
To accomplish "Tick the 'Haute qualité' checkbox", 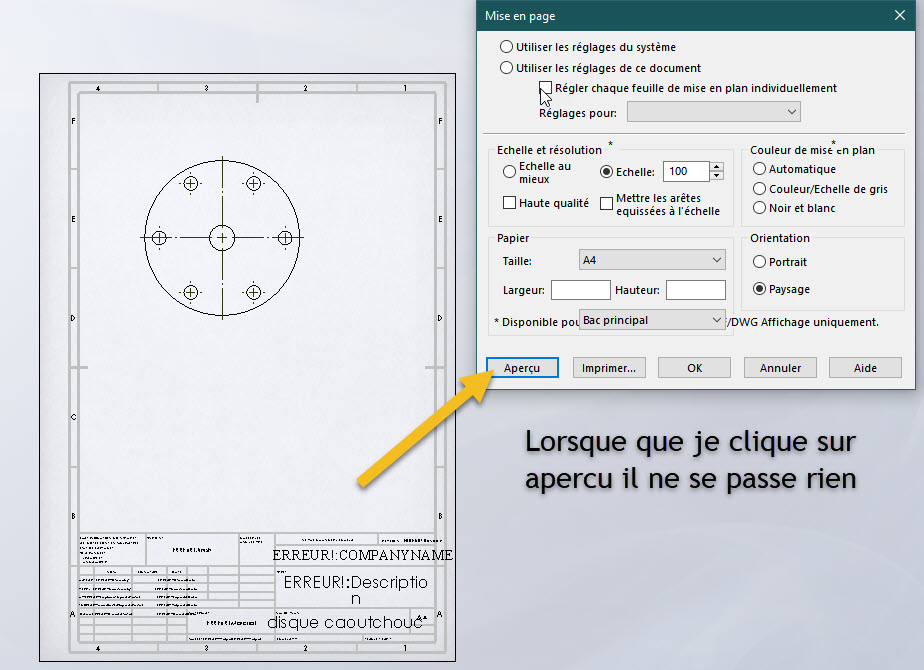I will coord(510,203).
